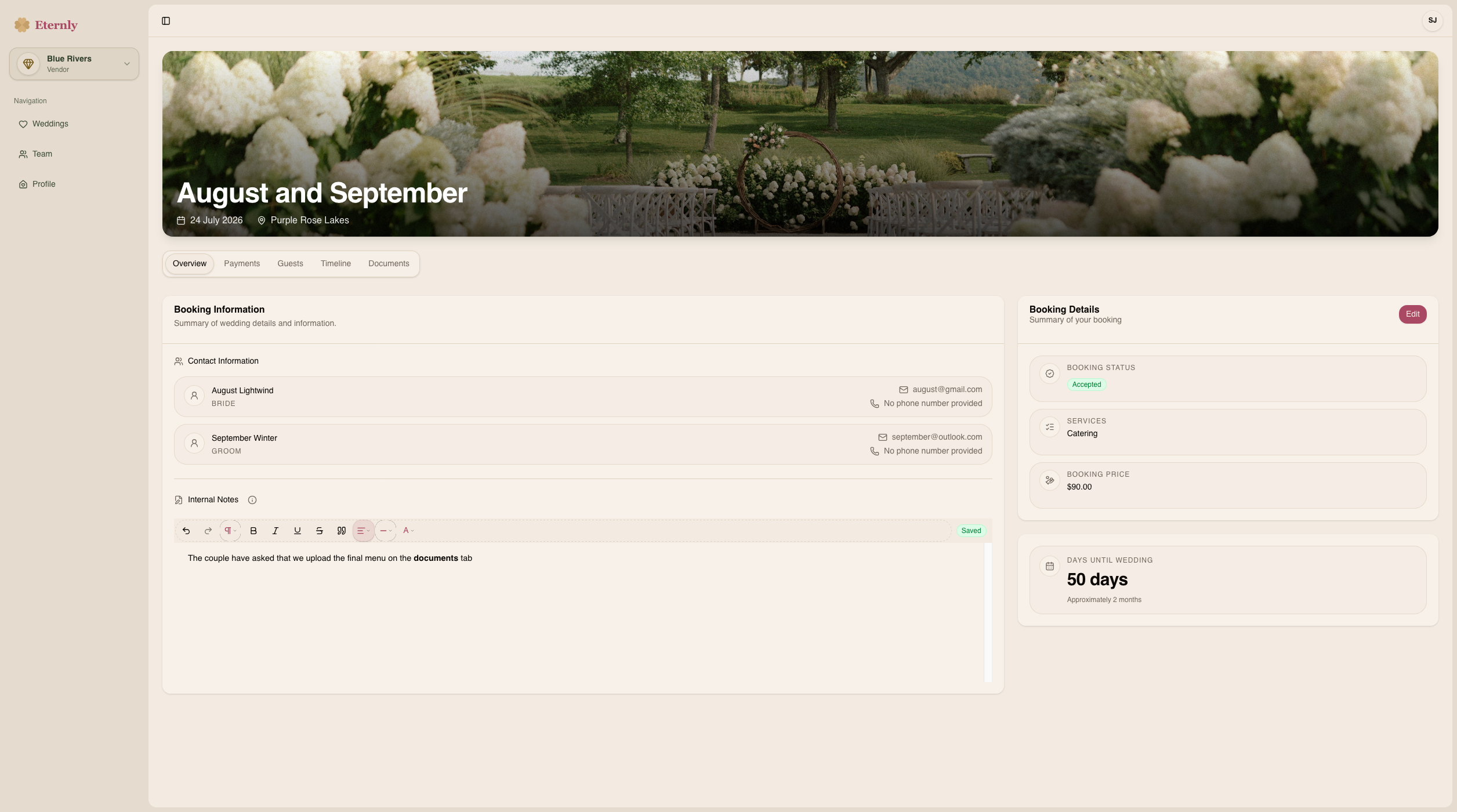Click the days until wedding calendar icon
The height and width of the screenshot is (812, 1457).
[1050, 566]
